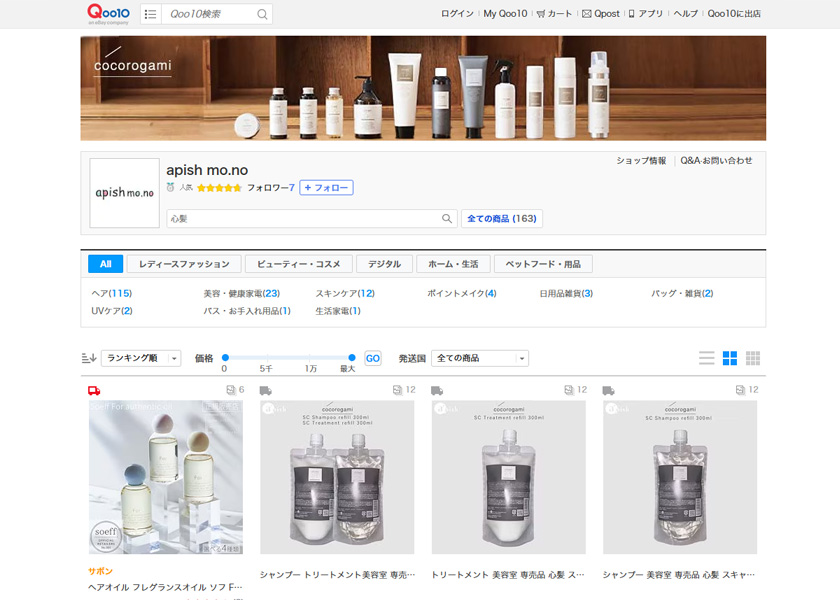This screenshot has height=600, width=840.
Task: Click the cocorogami shop banner
Action: 423,88
